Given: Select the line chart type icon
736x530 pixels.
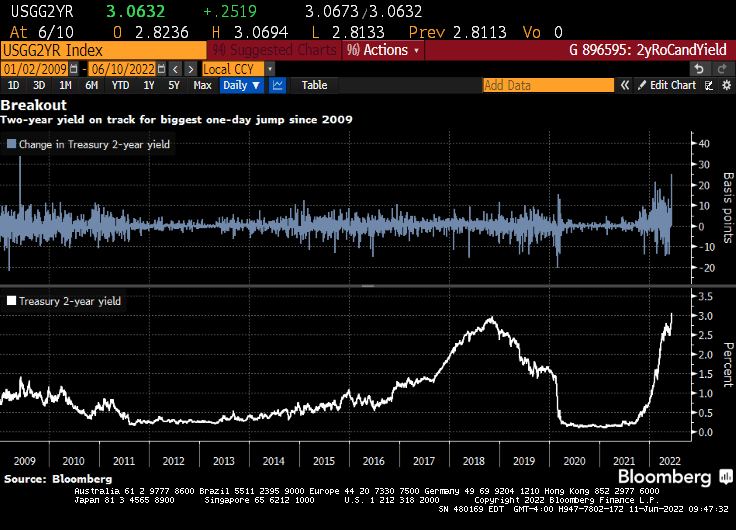Looking at the screenshot, I should coord(278,86).
